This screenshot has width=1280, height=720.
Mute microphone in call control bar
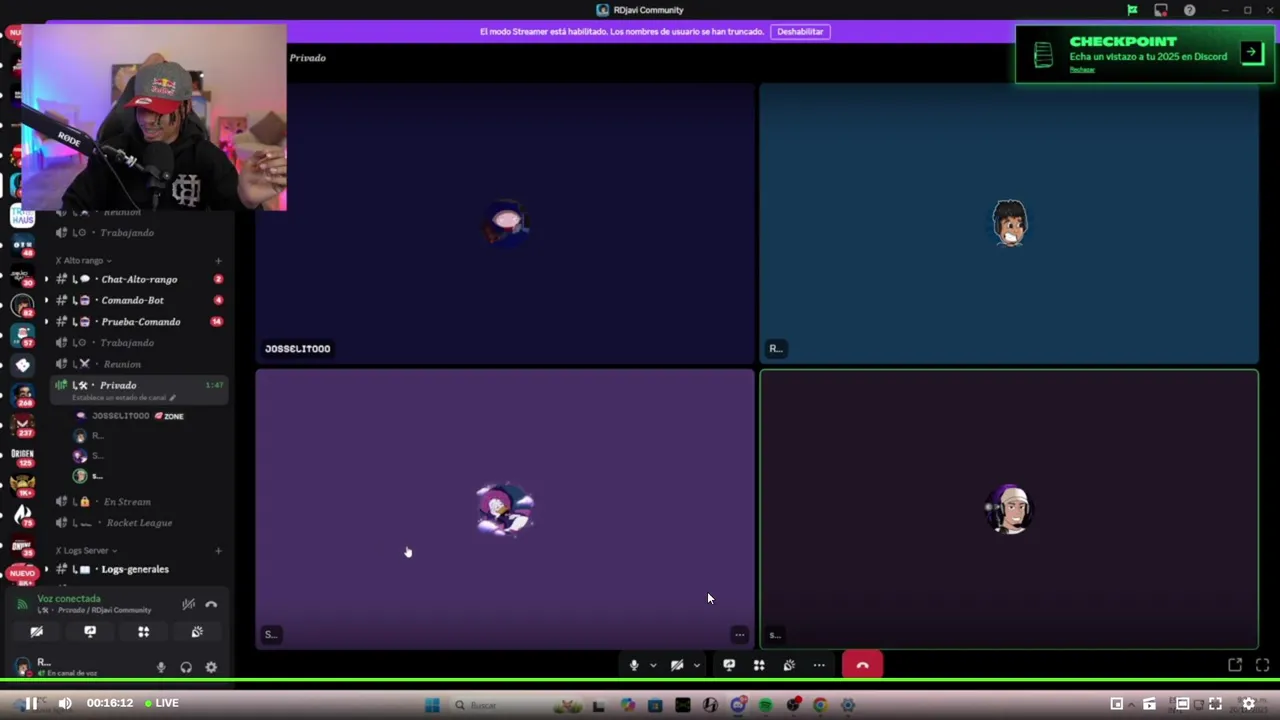[x=634, y=665]
